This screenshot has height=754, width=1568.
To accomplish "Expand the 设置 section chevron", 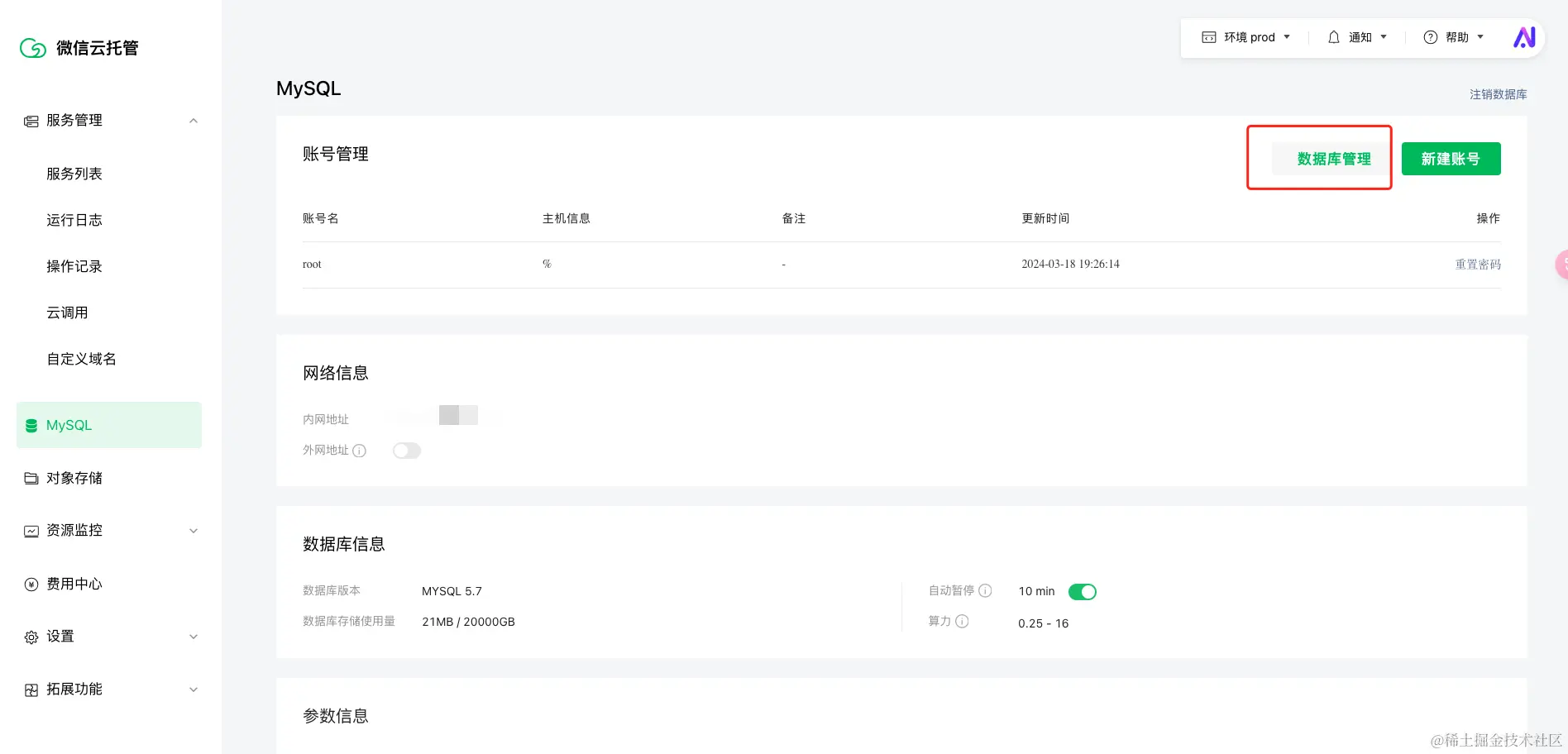I will pos(194,637).
